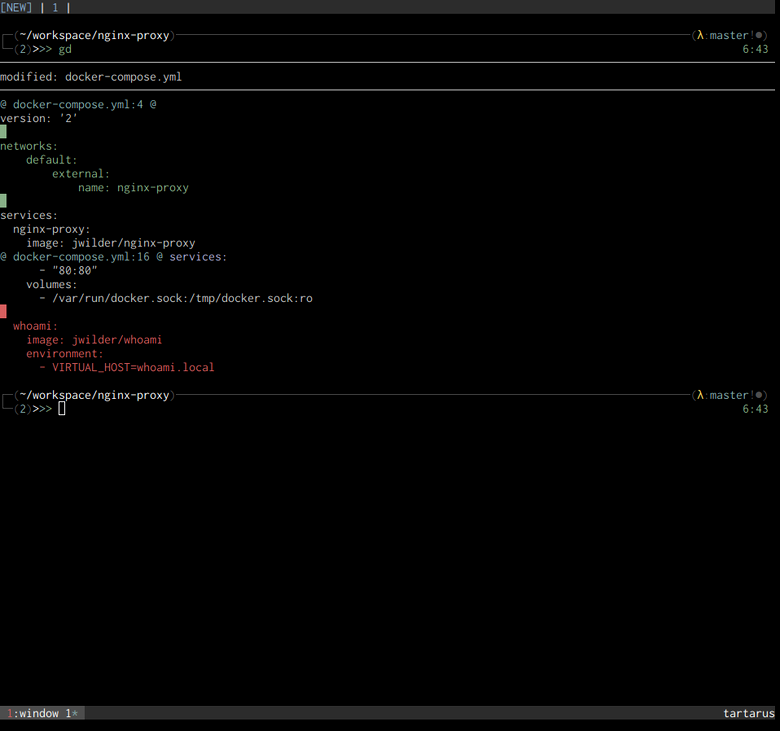780x731 pixels.
Task: Click the added "name: nginx-proxy" line
Action: click(x=133, y=188)
